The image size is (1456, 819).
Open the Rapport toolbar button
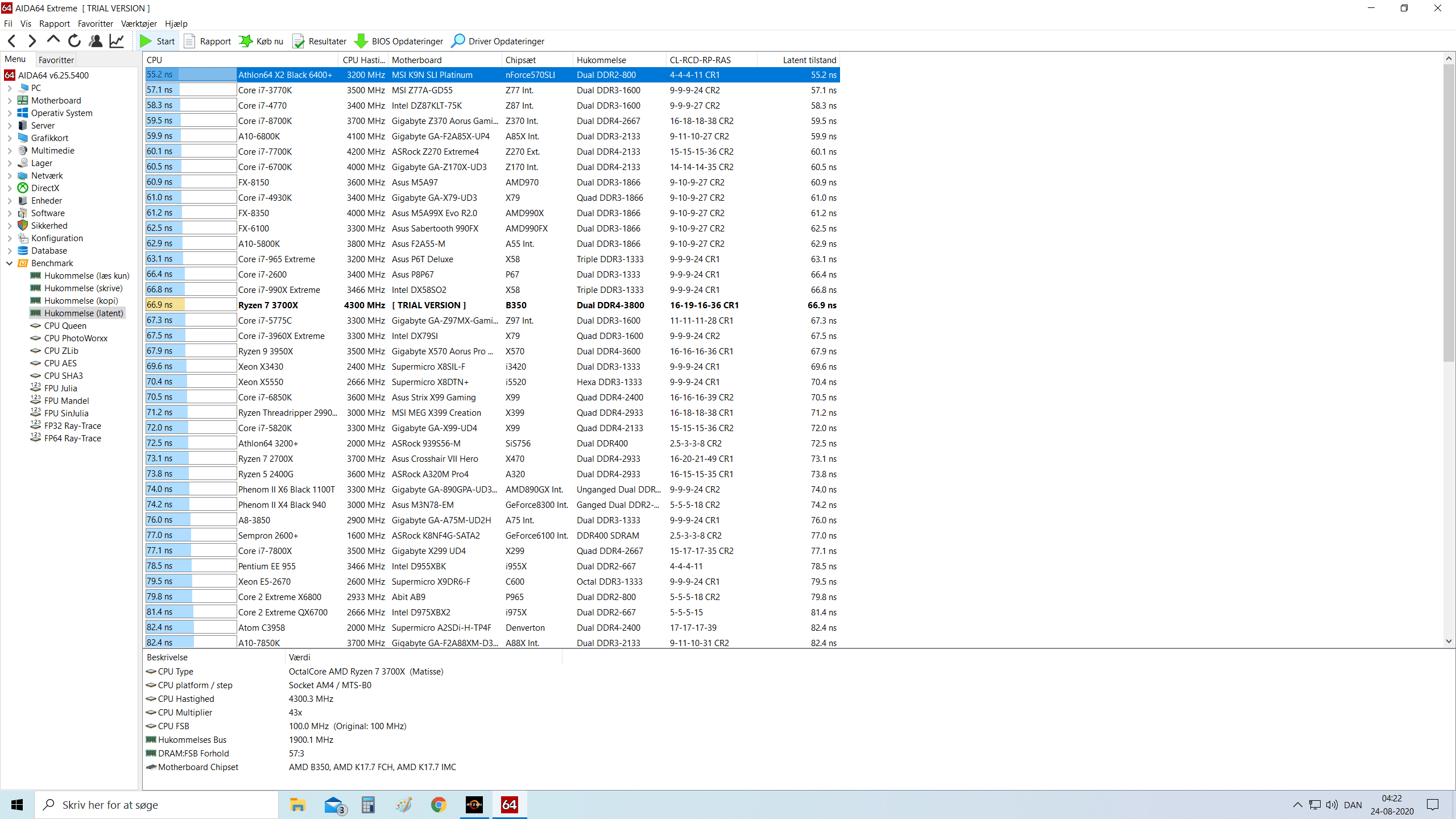tap(208, 41)
